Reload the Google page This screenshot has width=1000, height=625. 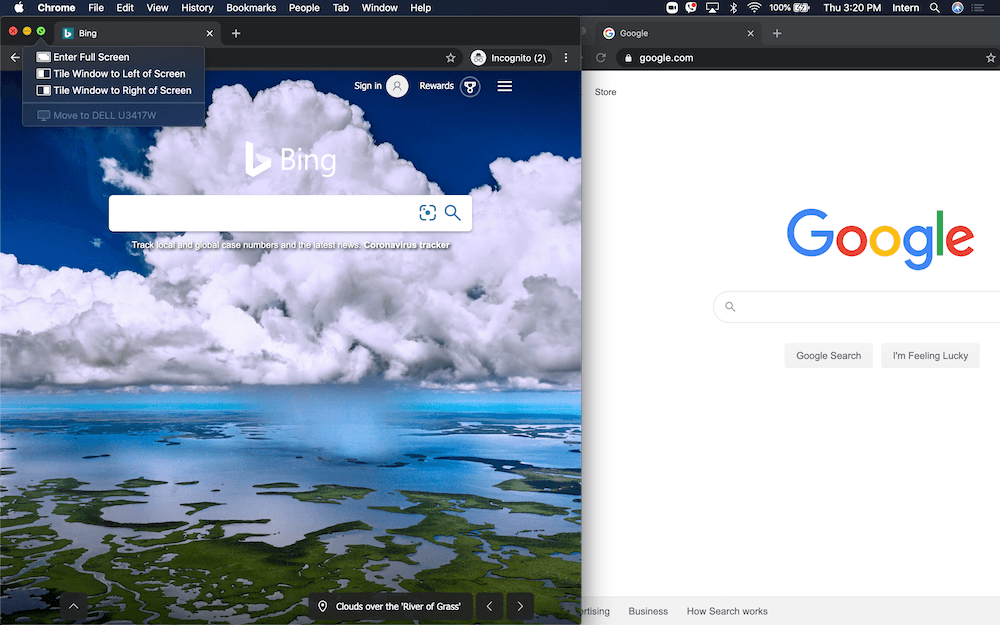click(601, 57)
